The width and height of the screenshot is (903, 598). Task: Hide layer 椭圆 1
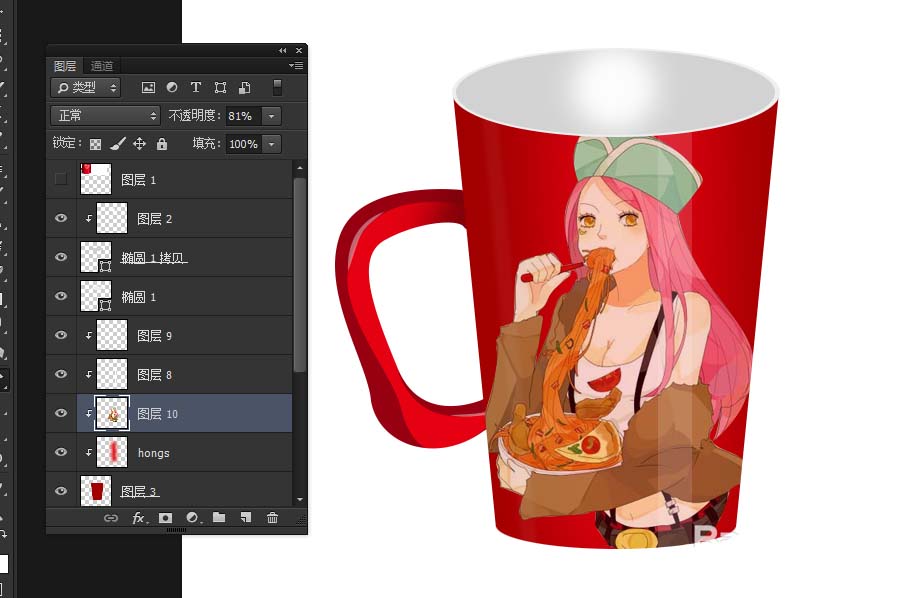(61, 296)
